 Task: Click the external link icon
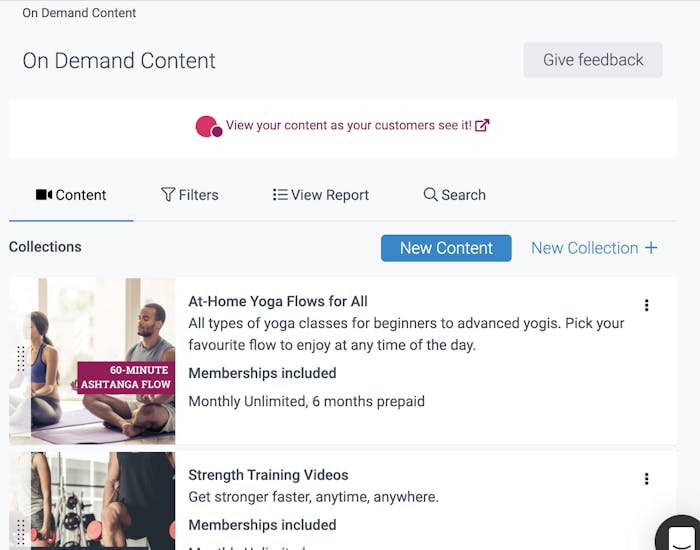[482, 126]
